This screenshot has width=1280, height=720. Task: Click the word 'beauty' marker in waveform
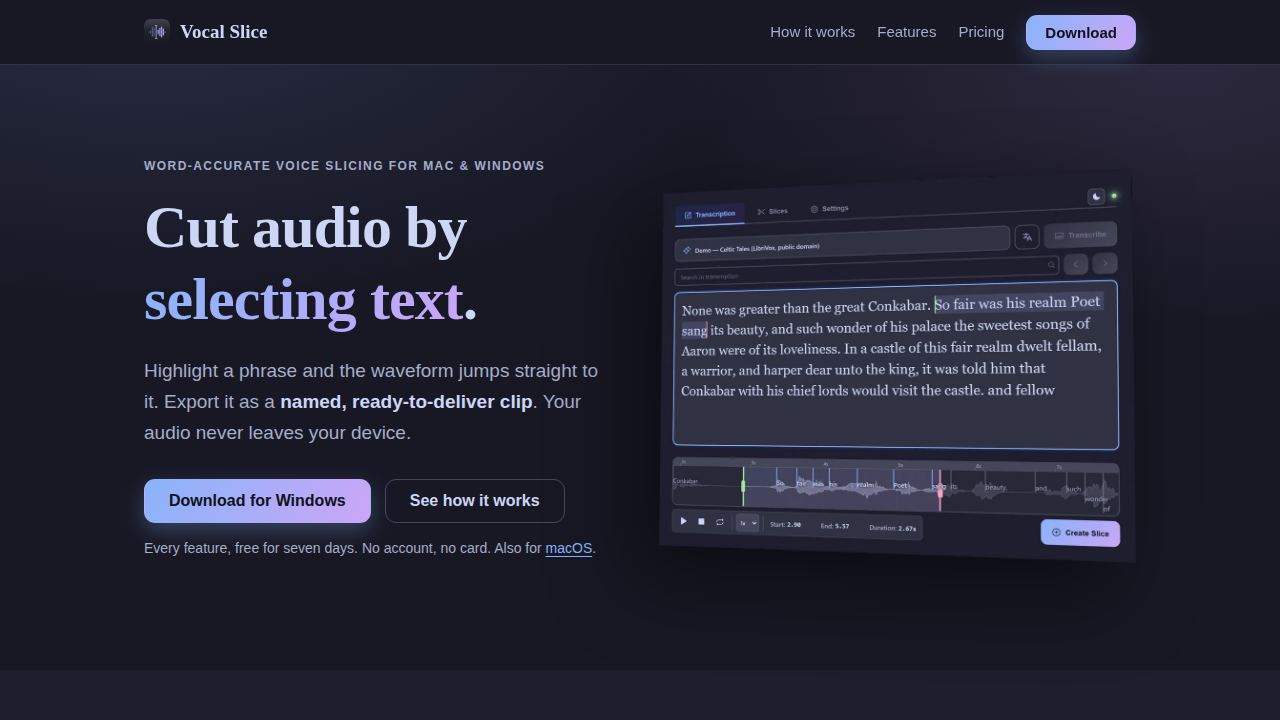[x=995, y=488]
